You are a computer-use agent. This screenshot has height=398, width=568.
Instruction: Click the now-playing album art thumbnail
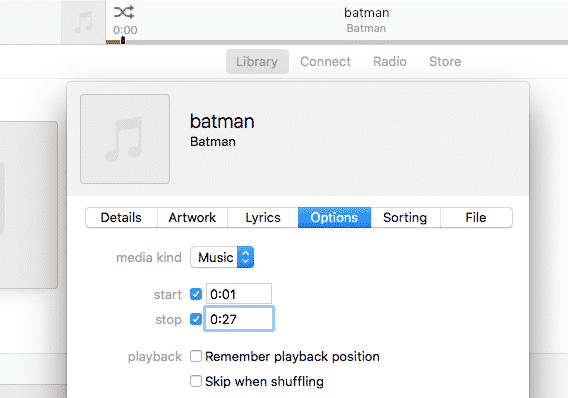point(83,22)
